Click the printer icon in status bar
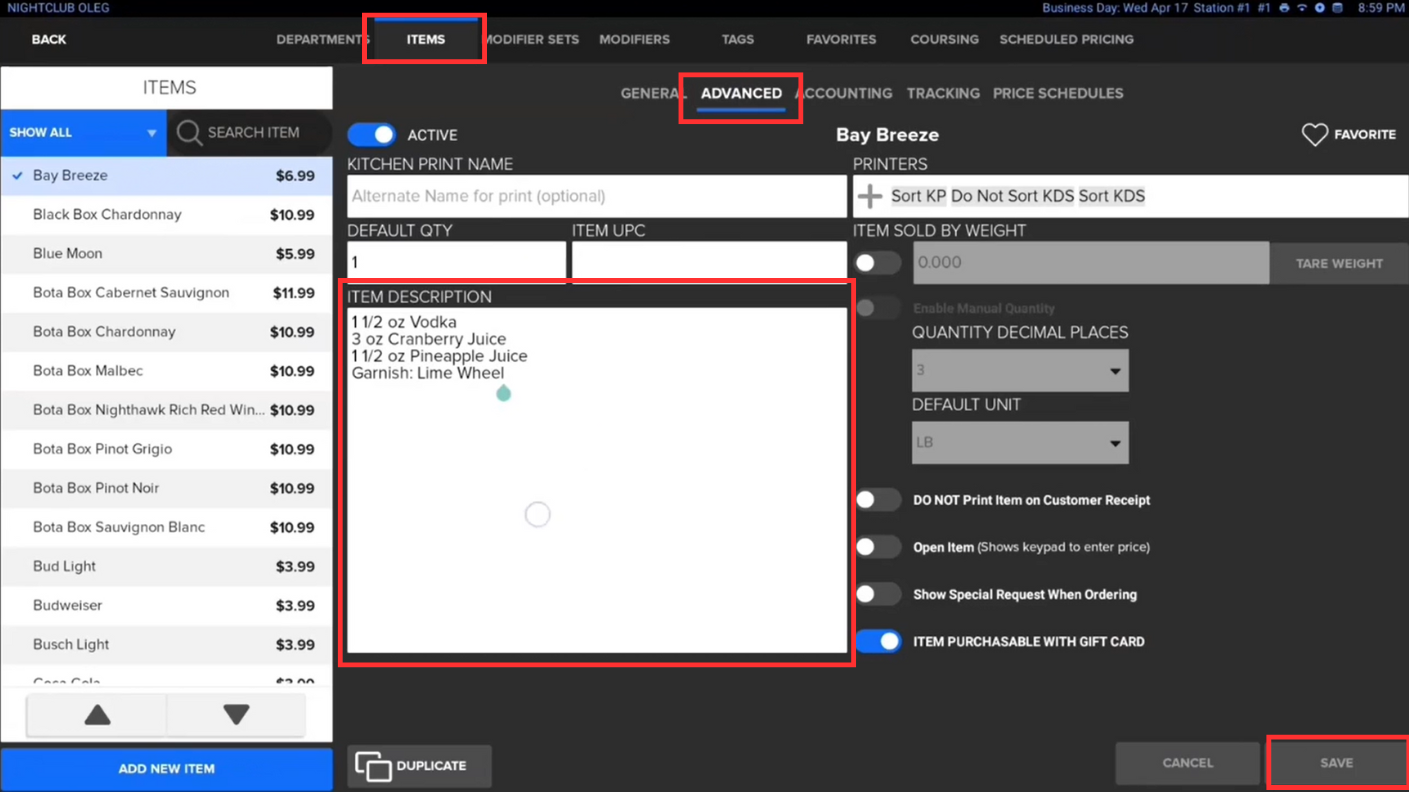1409x792 pixels. click(1284, 8)
